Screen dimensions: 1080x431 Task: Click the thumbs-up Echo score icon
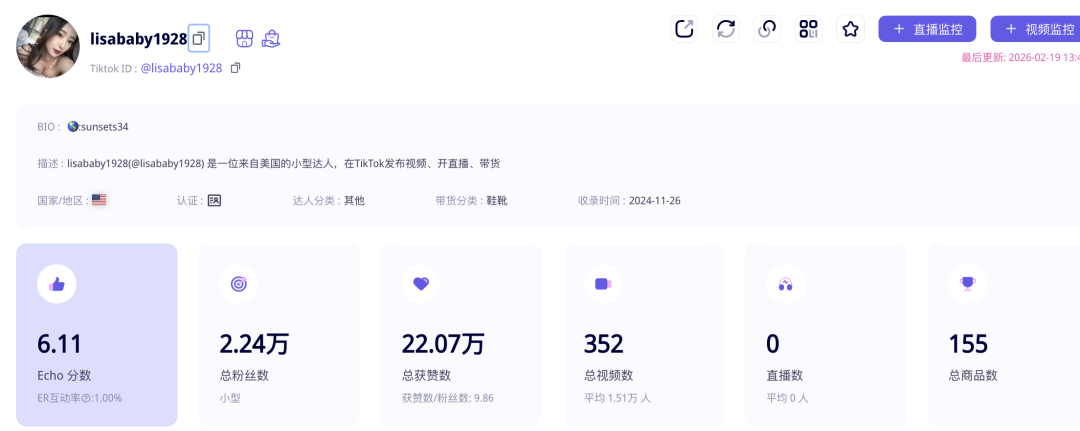click(56, 284)
